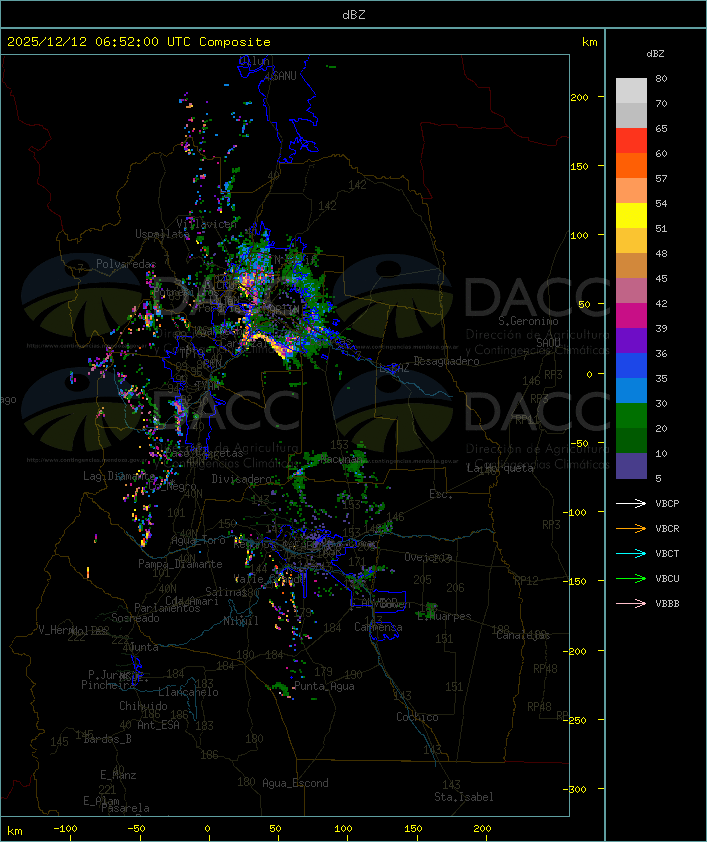
Task: Pick the dark blue 35-36 dBZ swatch
Action: click(x=631, y=365)
